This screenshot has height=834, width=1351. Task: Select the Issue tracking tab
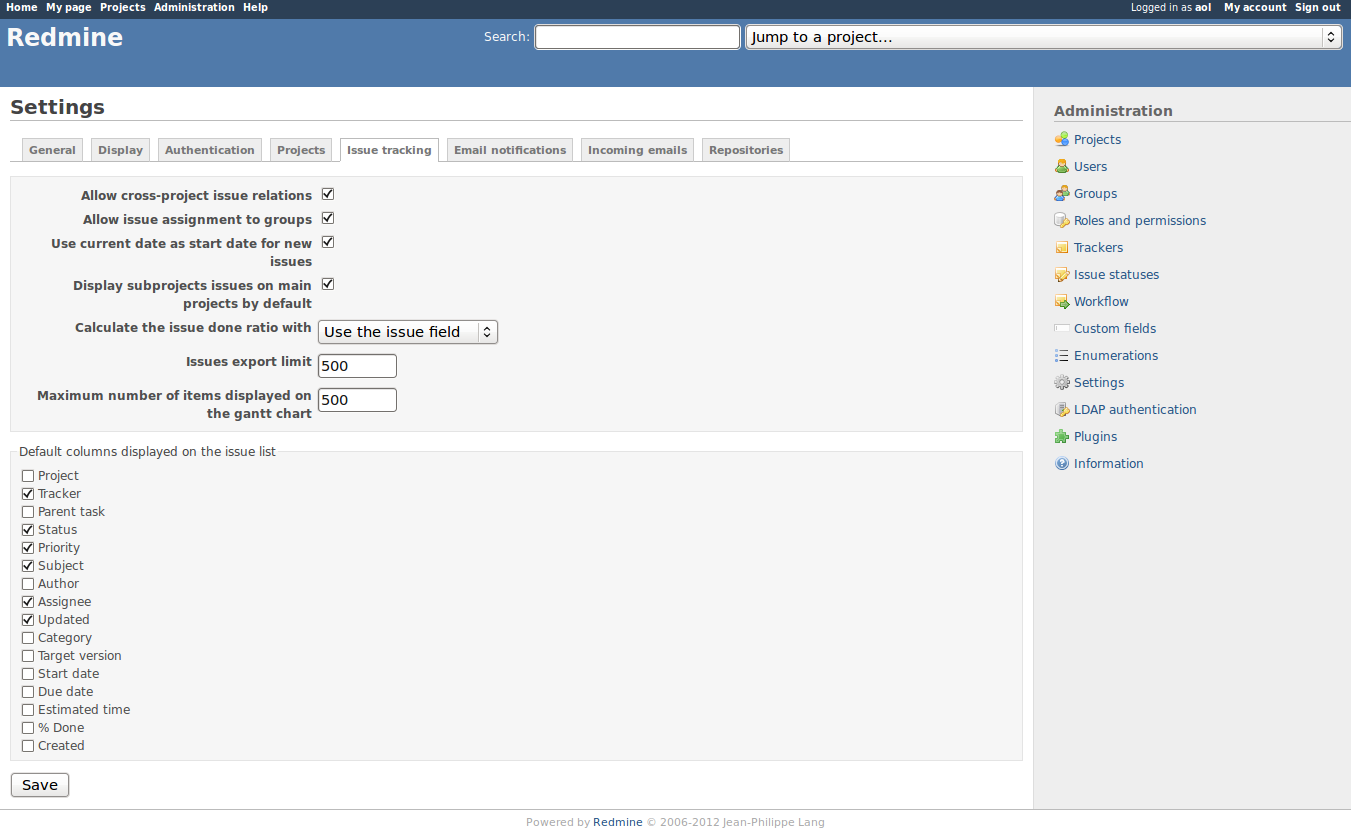coord(389,150)
